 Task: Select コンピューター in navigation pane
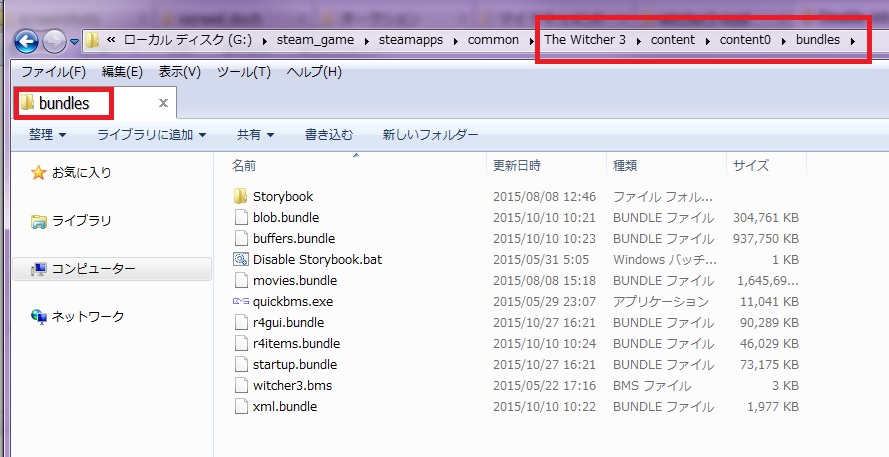[94, 269]
